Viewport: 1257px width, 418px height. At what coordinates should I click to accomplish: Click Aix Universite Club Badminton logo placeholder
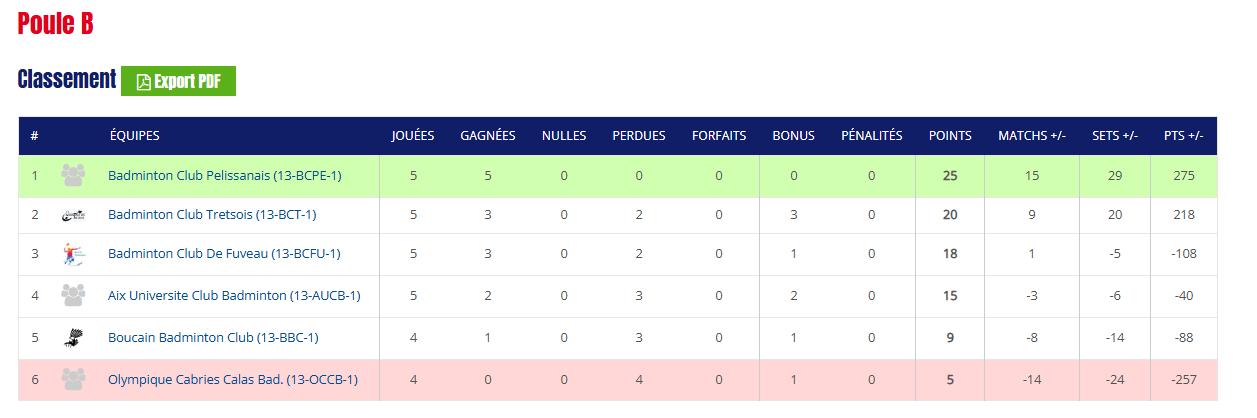point(73,295)
